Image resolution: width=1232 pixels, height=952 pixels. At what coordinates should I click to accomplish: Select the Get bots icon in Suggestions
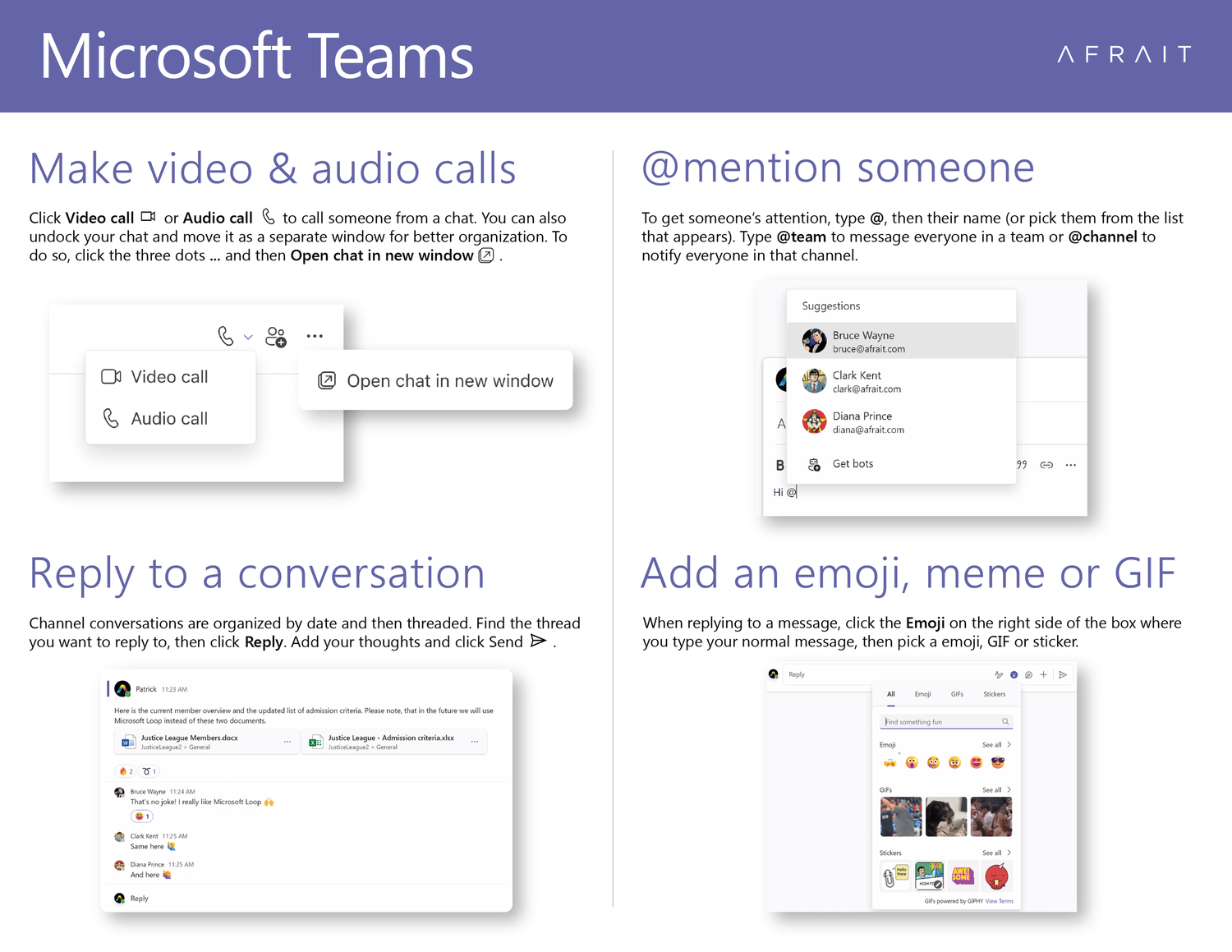click(x=813, y=464)
